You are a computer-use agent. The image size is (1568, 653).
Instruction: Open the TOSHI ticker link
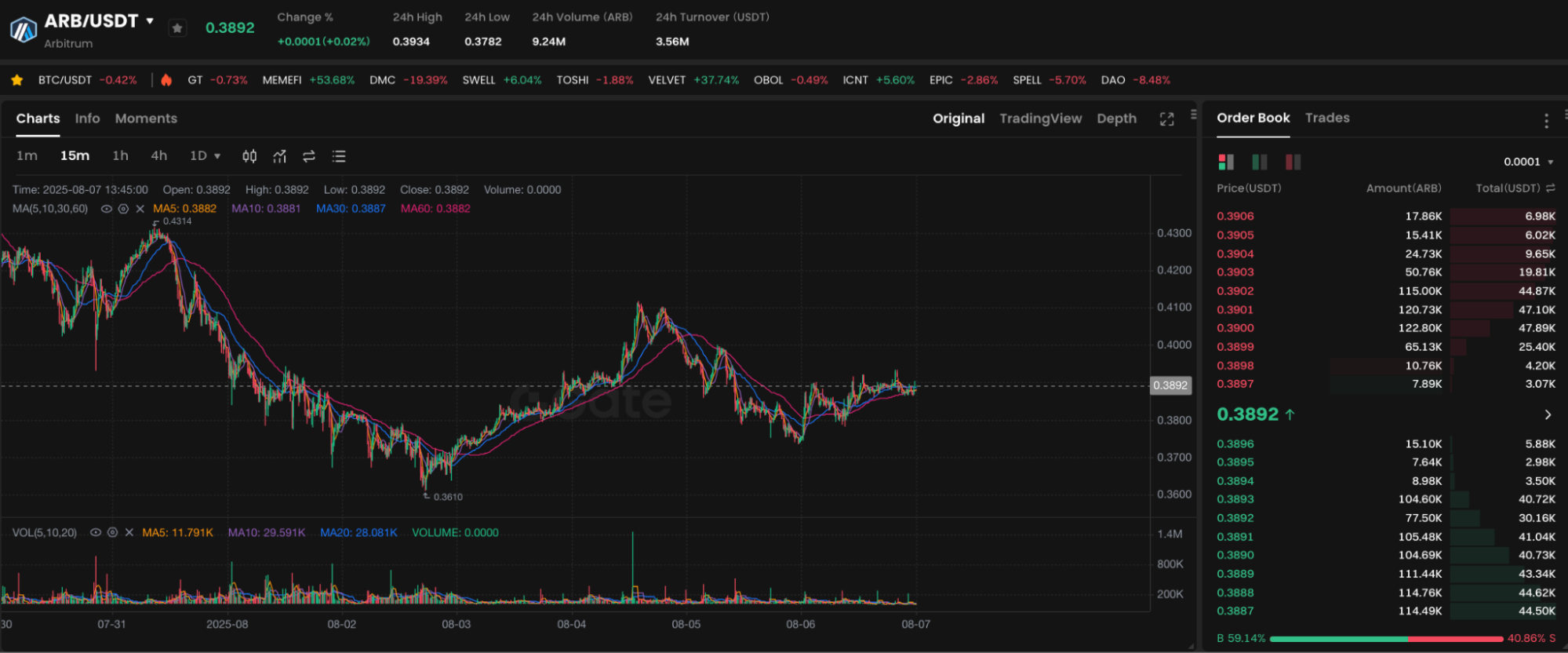595,80
